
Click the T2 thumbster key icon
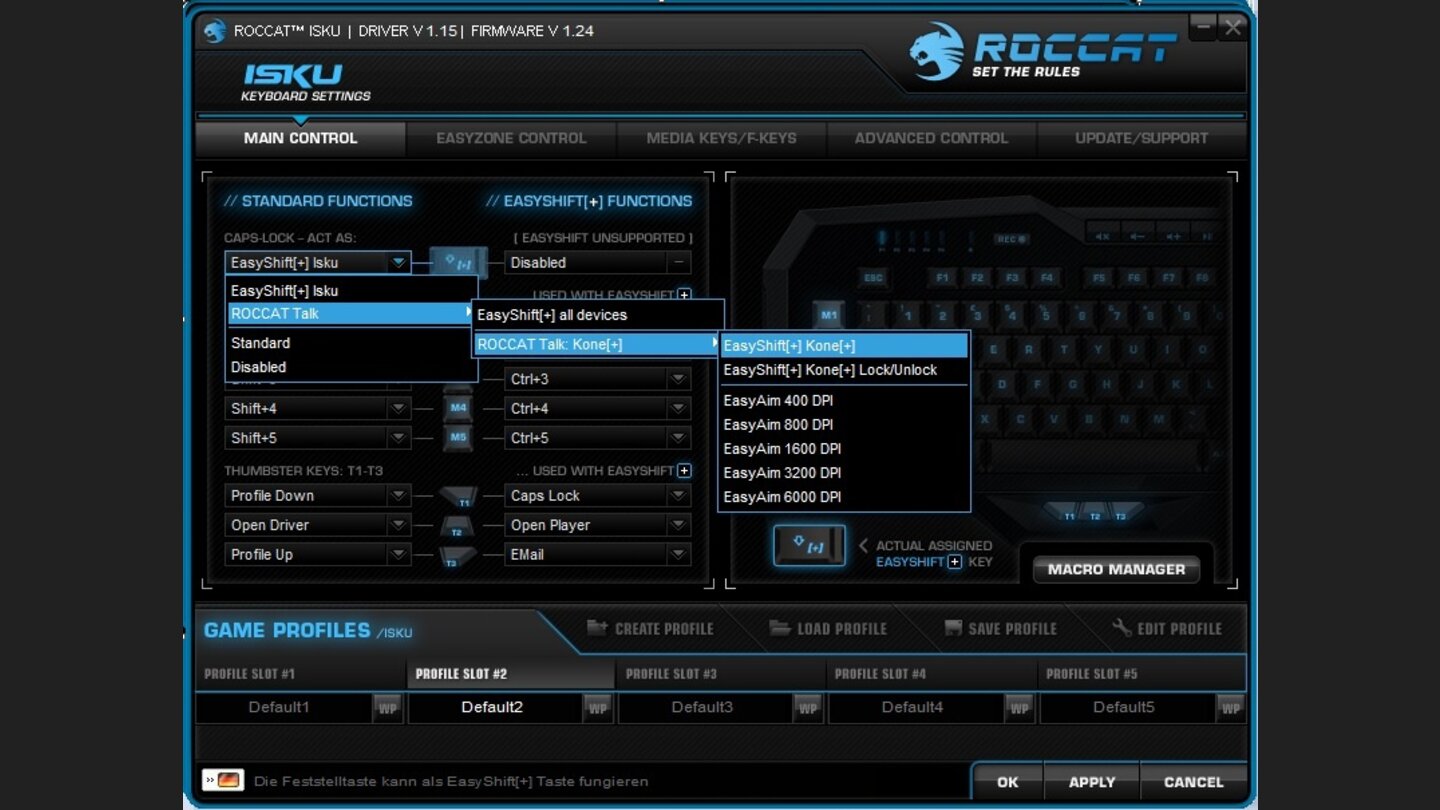457,527
